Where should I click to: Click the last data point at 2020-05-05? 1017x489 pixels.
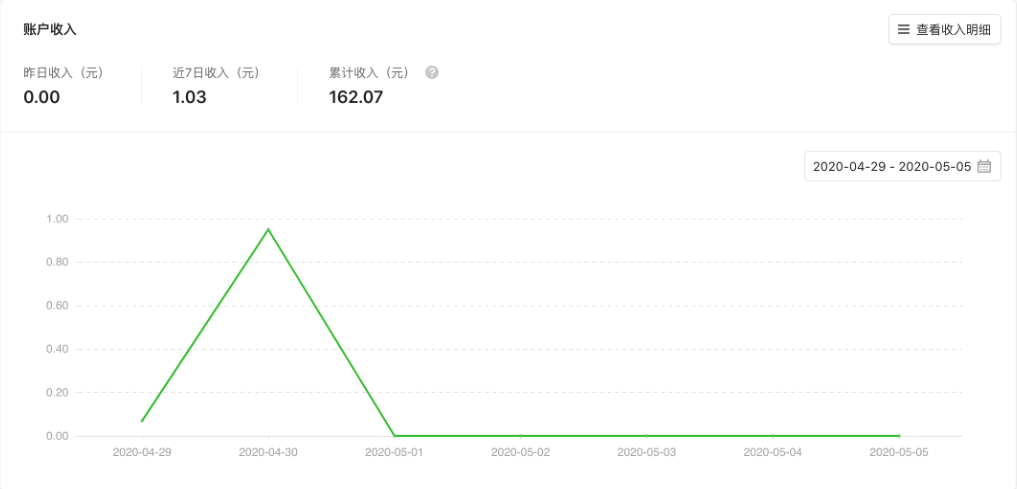tap(899, 436)
